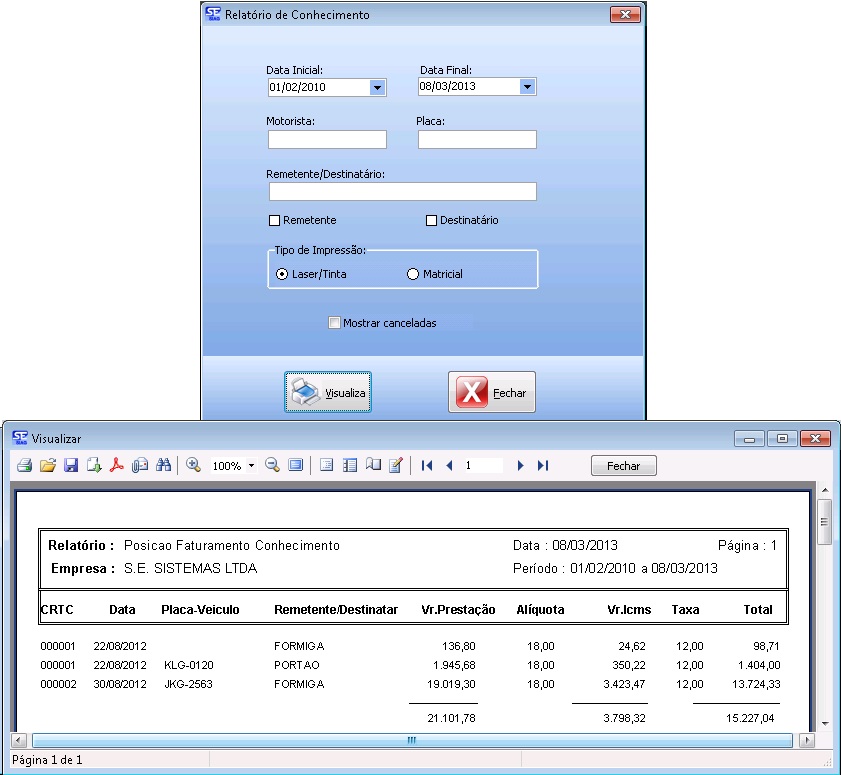Zoom in with magnifier plus icon
Image resolution: width=841 pixels, height=775 pixels.
pos(194,466)
